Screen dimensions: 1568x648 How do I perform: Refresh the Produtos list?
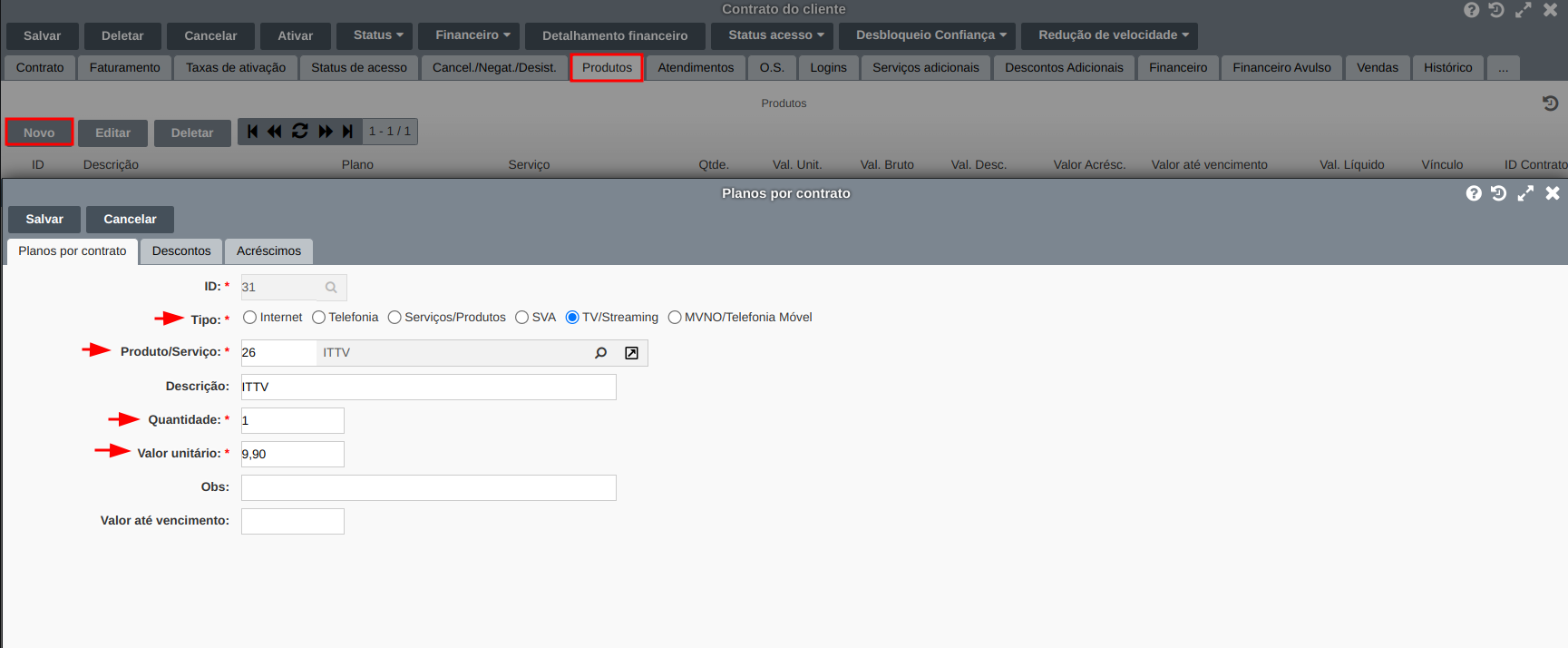coord(300,132)
